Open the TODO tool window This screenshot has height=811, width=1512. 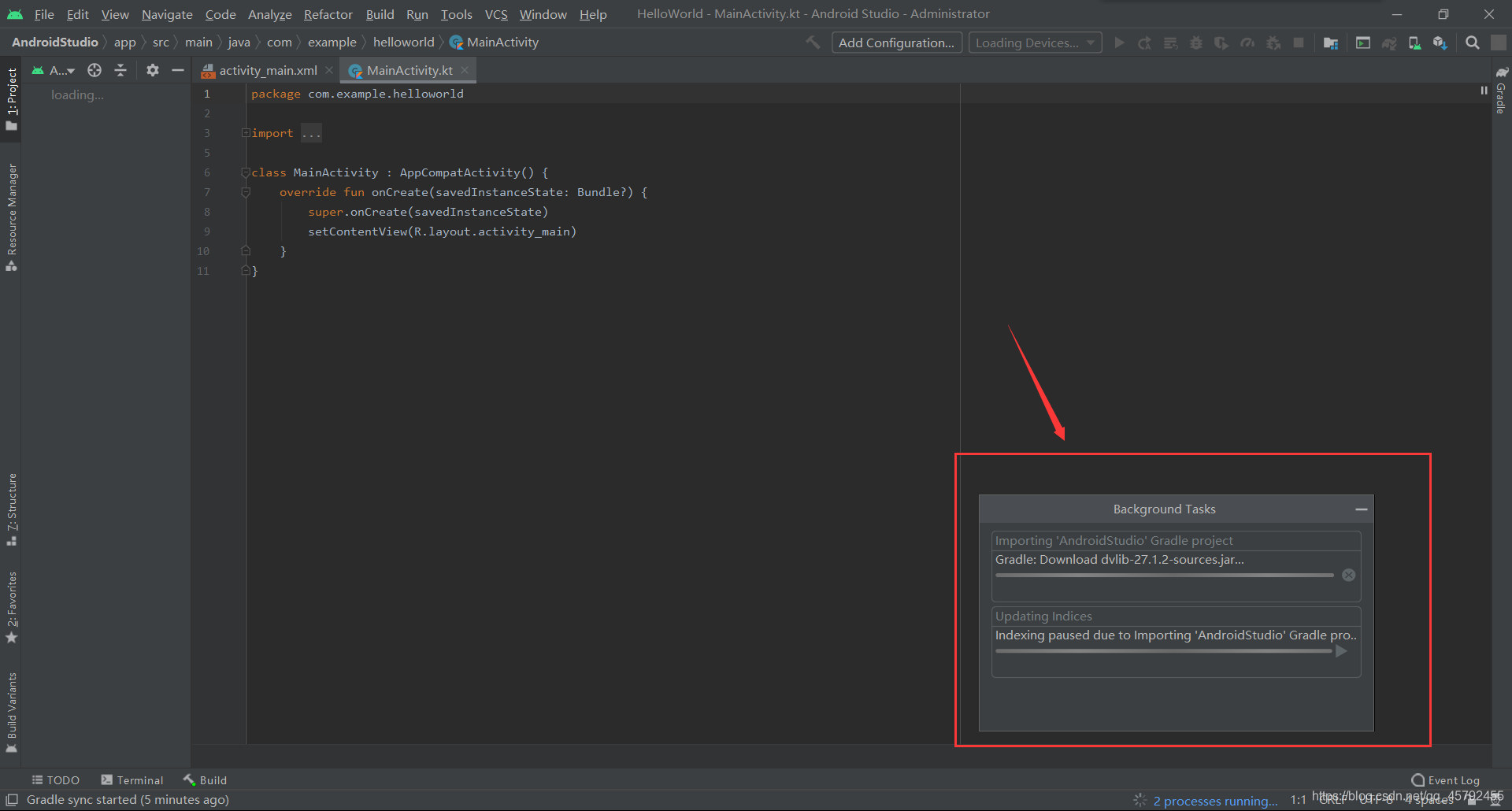click(x=55, y=780)
